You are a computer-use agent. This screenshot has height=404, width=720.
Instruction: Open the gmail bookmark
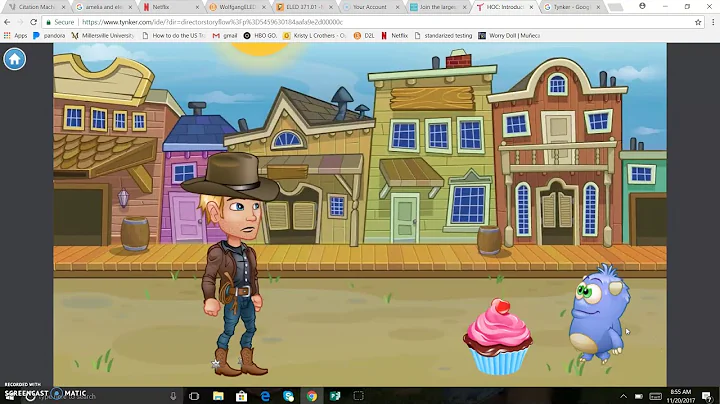click(x=225, y=35)
